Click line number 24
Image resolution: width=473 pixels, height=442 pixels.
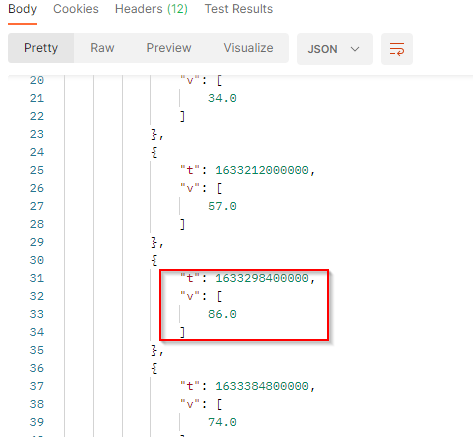(37, 152)
